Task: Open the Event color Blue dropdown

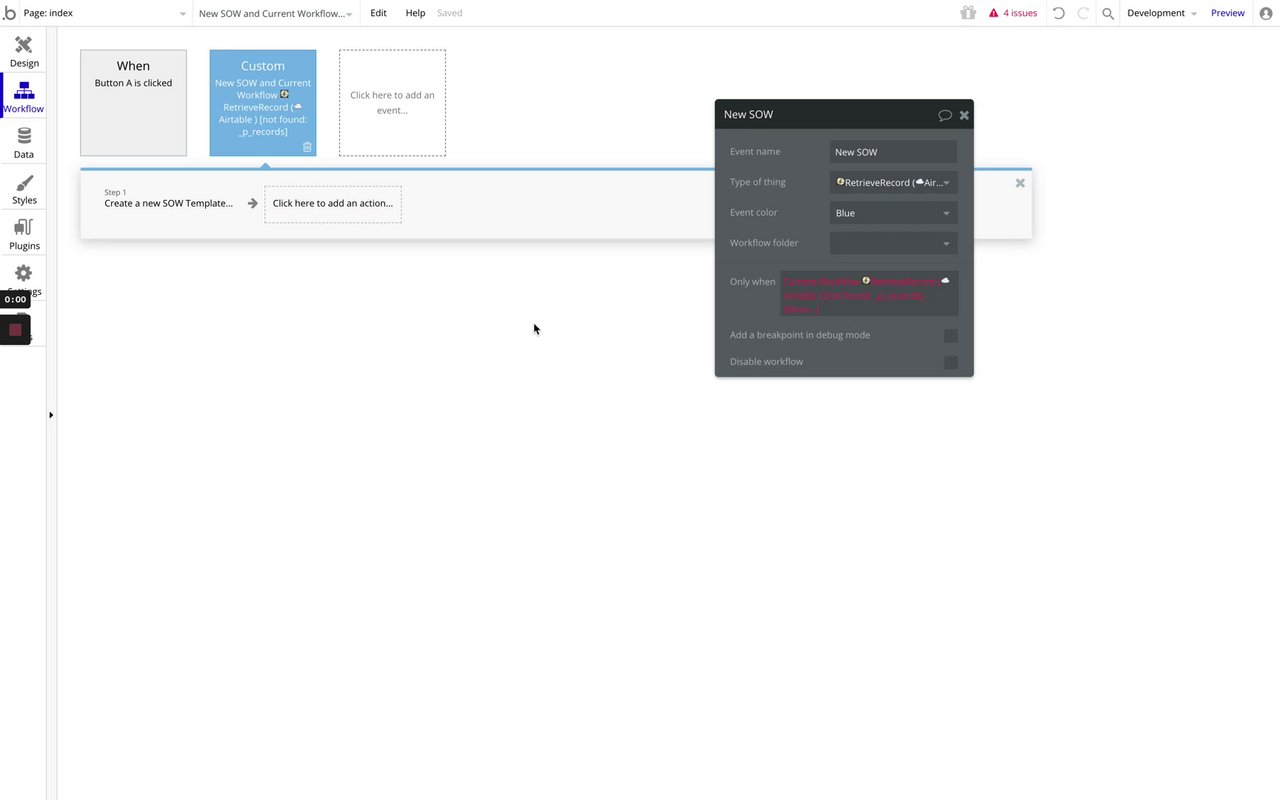Action: [x=893, y=213]
